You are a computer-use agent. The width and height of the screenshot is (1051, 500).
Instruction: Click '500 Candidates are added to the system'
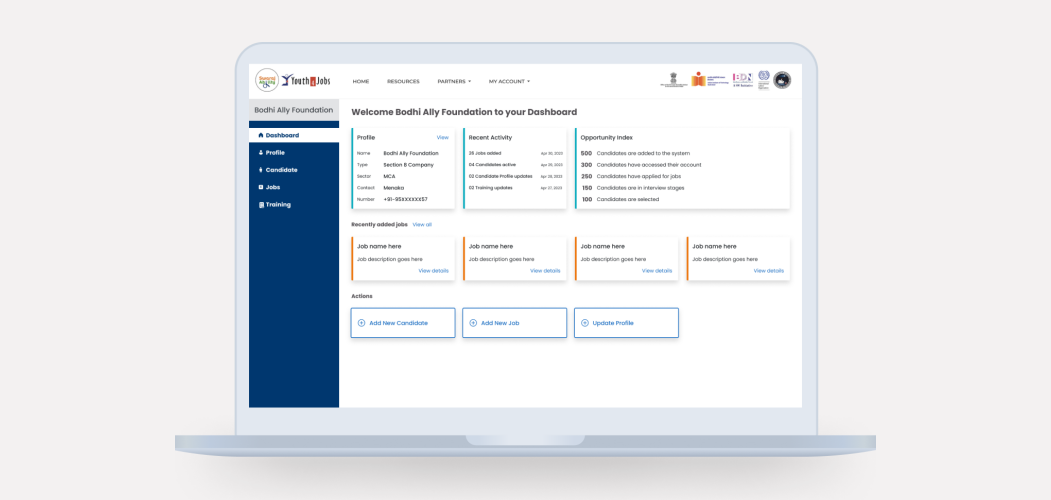click(x=635, y=153)
